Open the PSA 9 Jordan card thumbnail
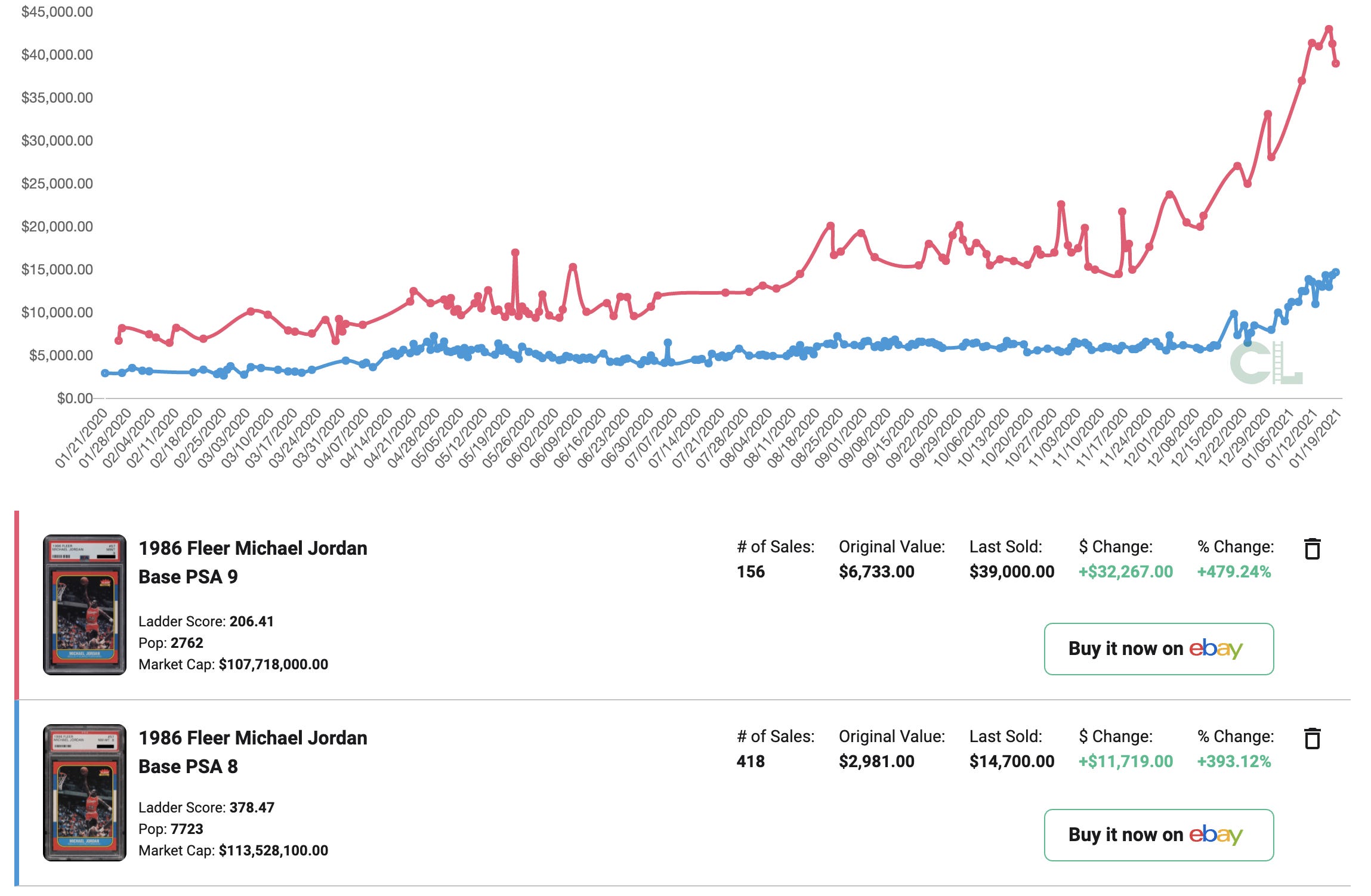 [x=85, y=605]
